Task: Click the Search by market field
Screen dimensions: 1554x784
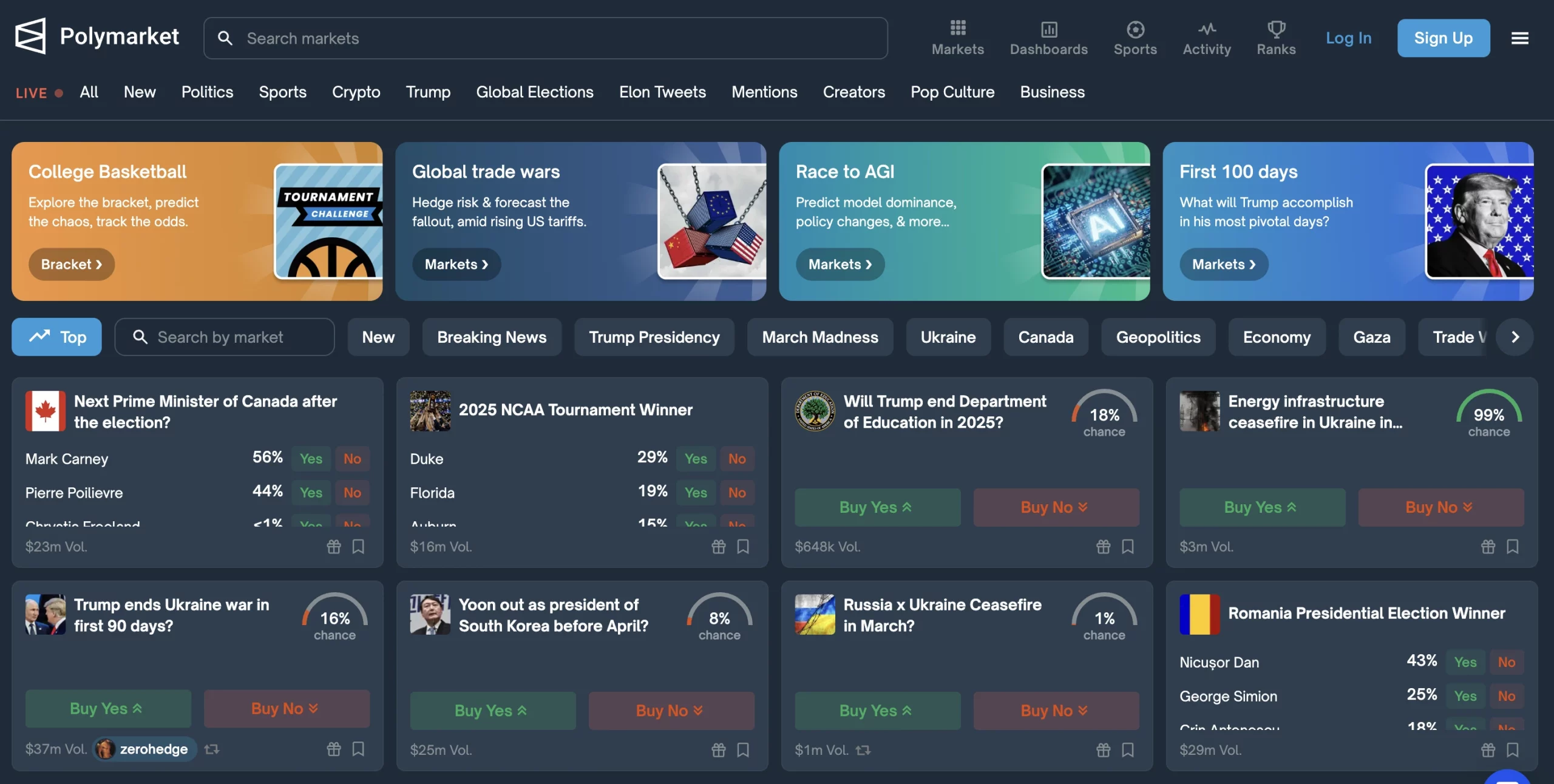Action: (225, 337)
